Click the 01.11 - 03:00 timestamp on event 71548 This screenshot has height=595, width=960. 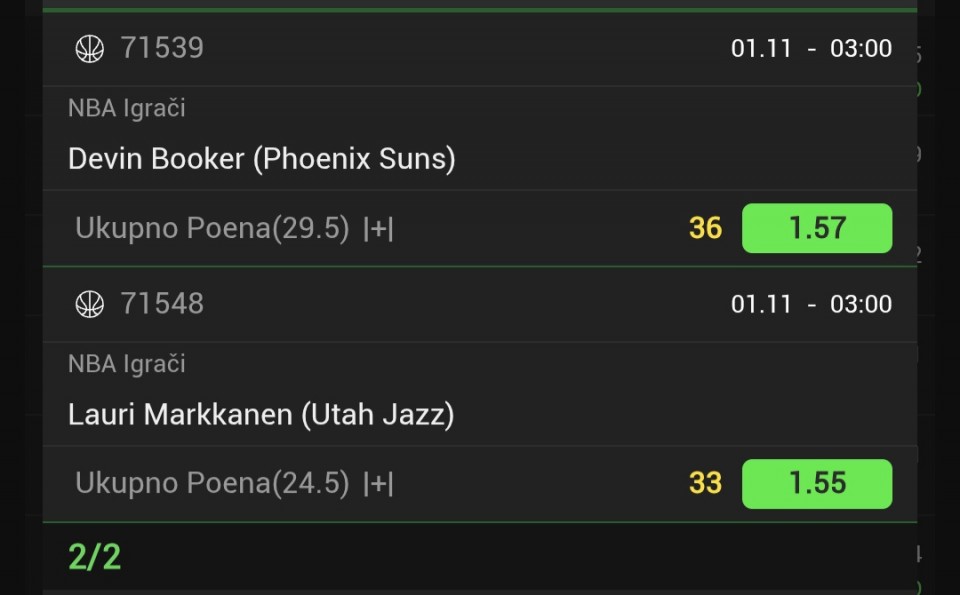[x=811, y=304]
